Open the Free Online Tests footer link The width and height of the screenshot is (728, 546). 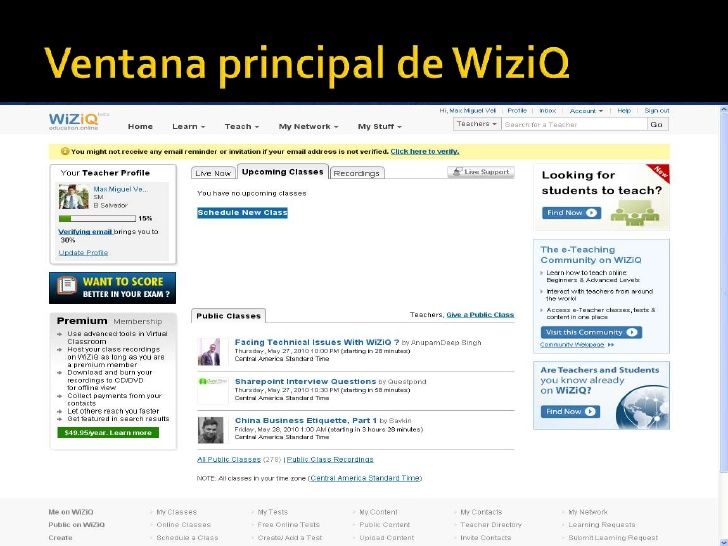click(x=288, y=525)
